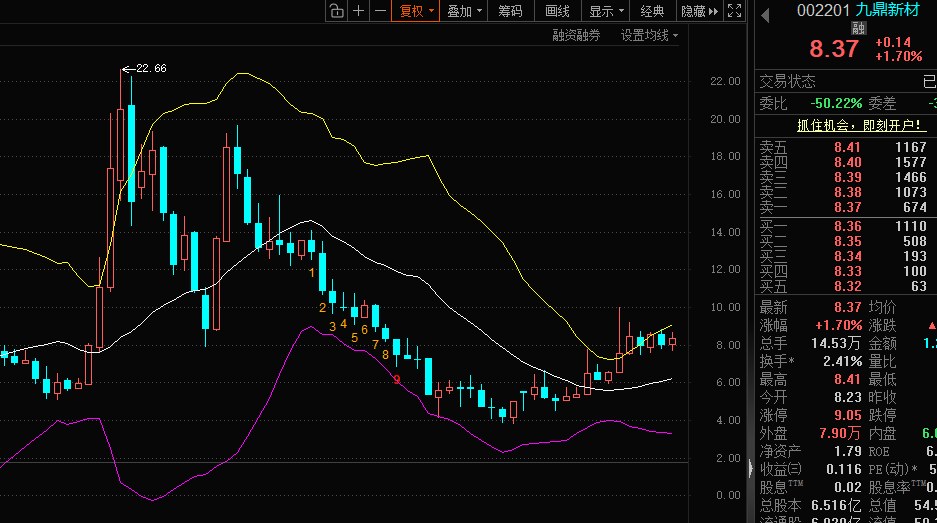Click the lock chart icon
Image resolution: width=937 pixels, height=523 pixels.
[336, 11]
